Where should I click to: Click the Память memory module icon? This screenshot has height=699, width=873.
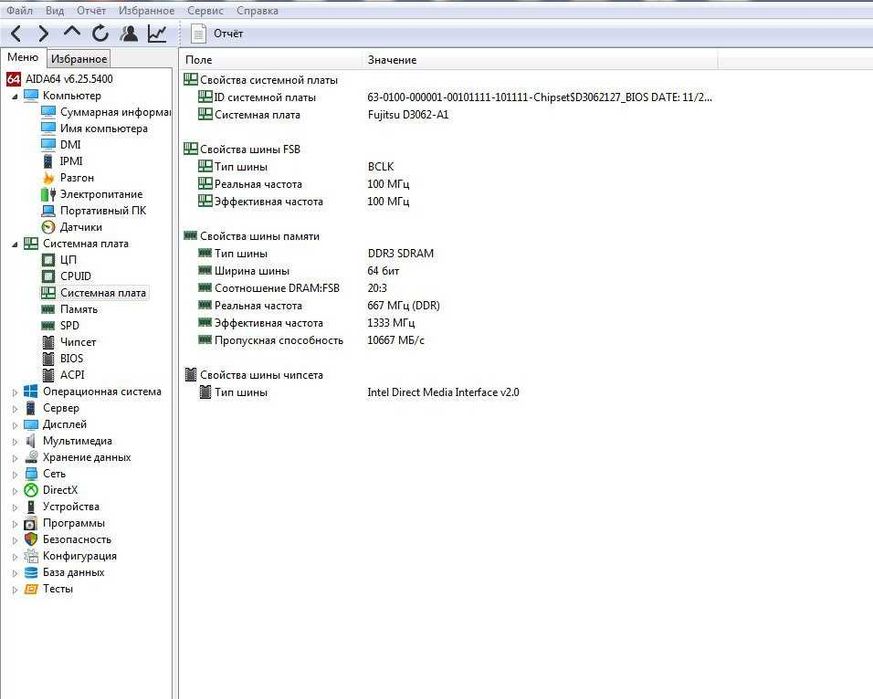48,309
